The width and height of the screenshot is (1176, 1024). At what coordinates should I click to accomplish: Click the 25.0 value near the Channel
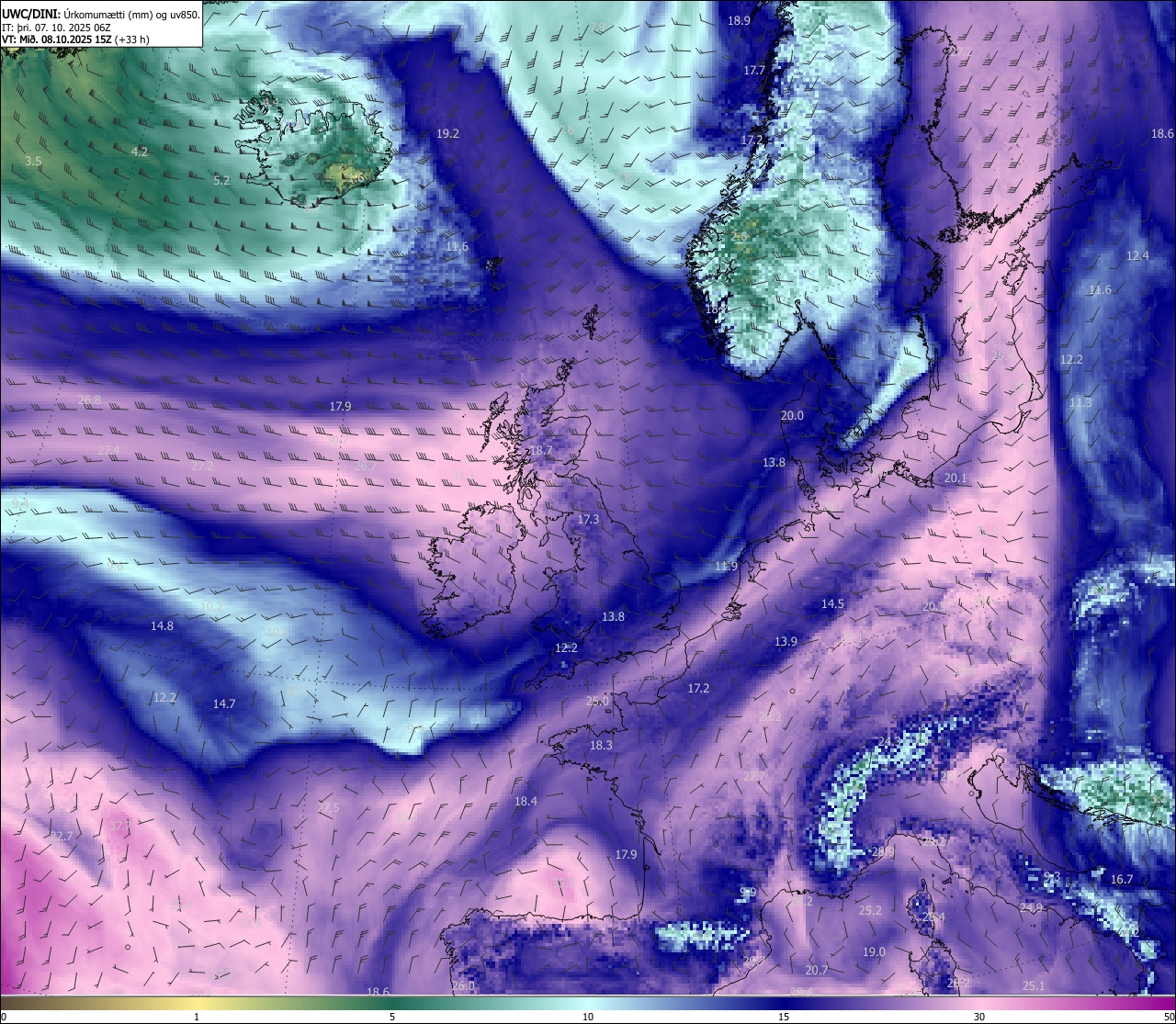pos(597,701)
